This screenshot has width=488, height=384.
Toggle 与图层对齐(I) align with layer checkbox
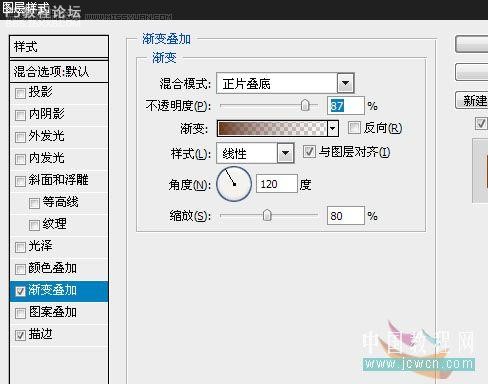coord(309,152)
